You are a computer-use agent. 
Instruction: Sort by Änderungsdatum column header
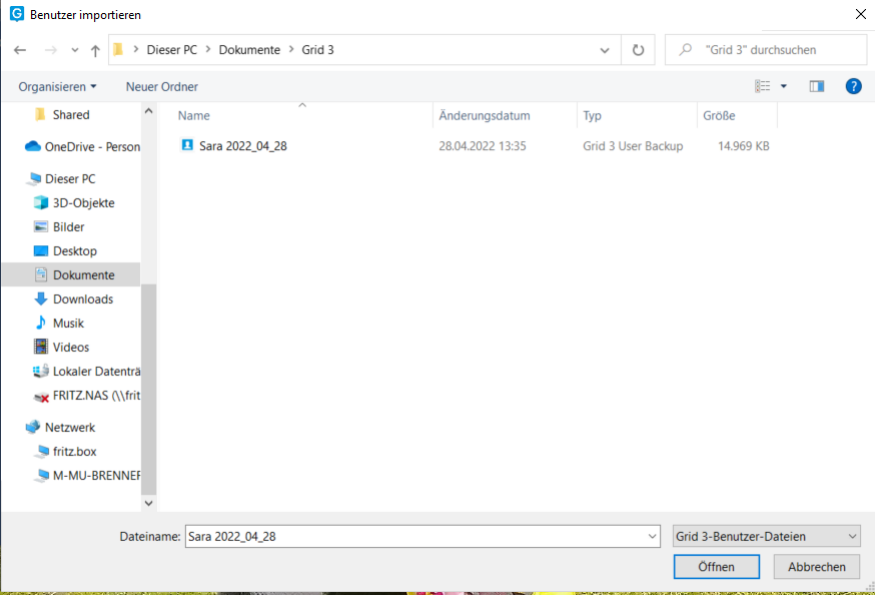pyautogui.click(x=484, y=116)
